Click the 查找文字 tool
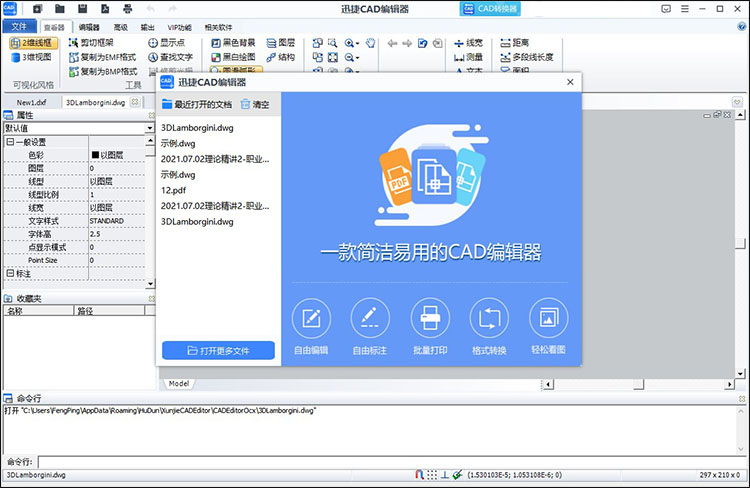 click(x=170, y=57)
